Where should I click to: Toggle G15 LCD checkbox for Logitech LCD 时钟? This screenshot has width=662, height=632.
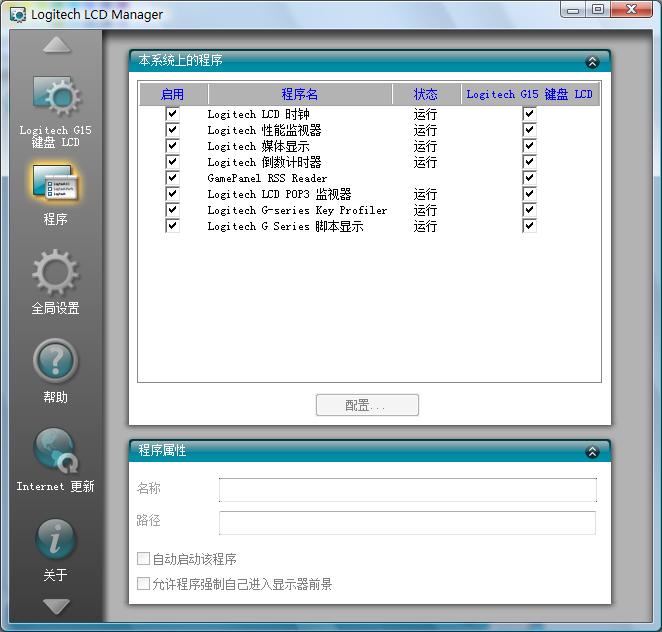point(529,114)
